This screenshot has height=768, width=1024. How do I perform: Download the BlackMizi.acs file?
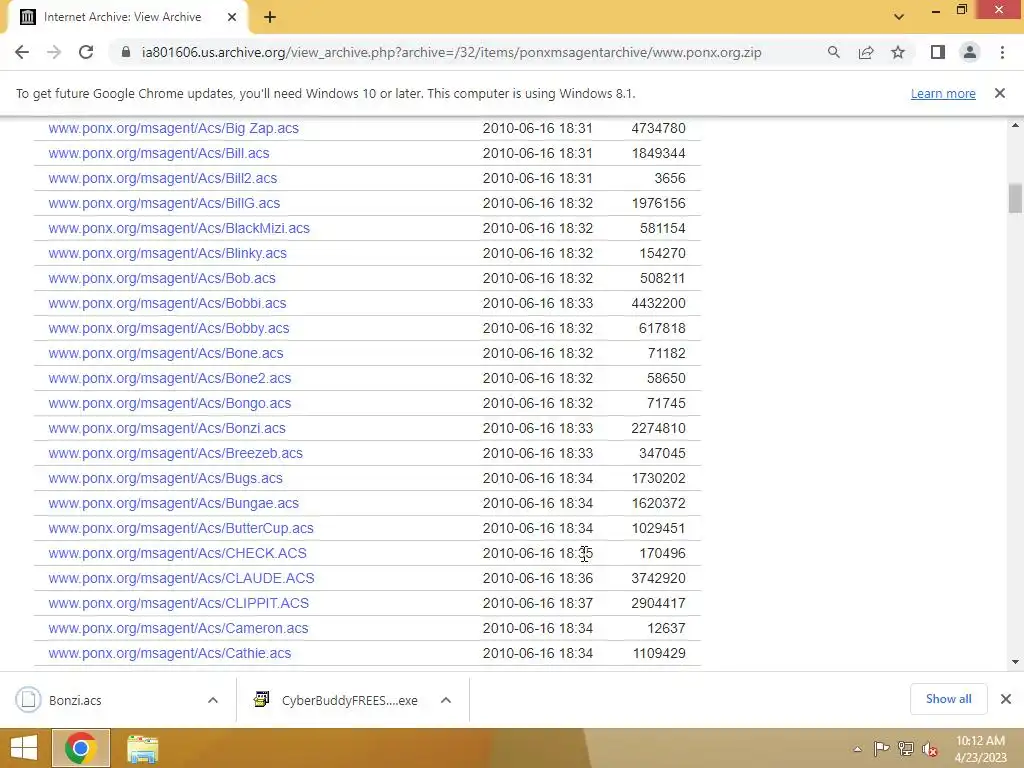point(179,228)
